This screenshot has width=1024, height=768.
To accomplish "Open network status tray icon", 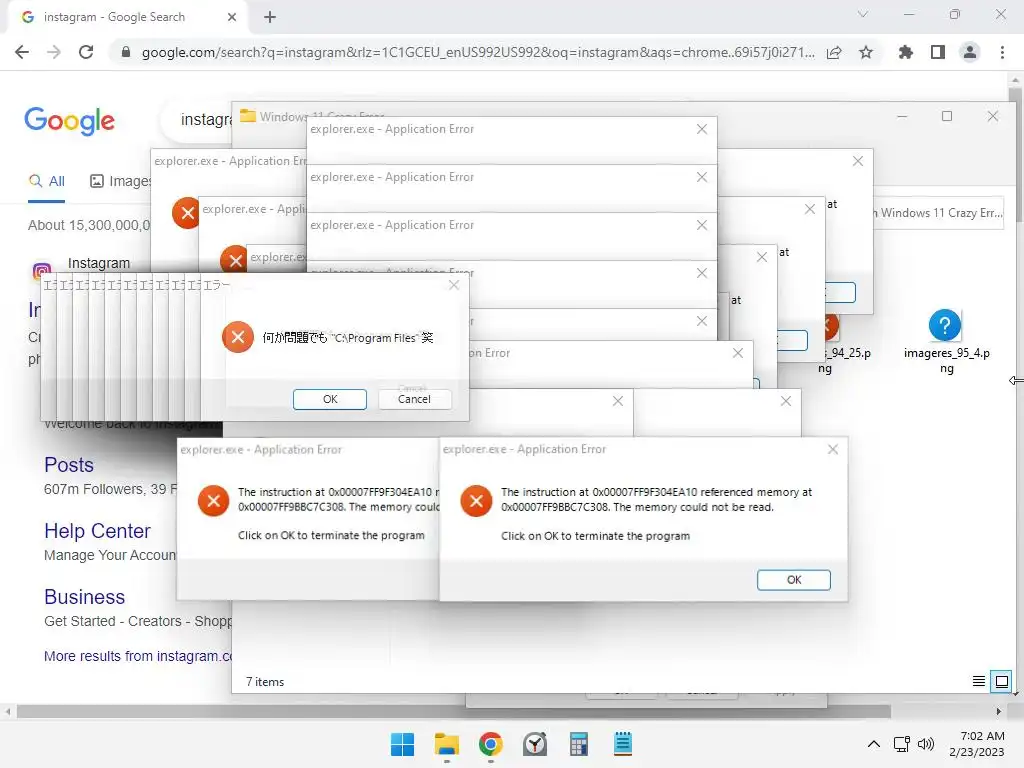I will [x=902, y=744].
